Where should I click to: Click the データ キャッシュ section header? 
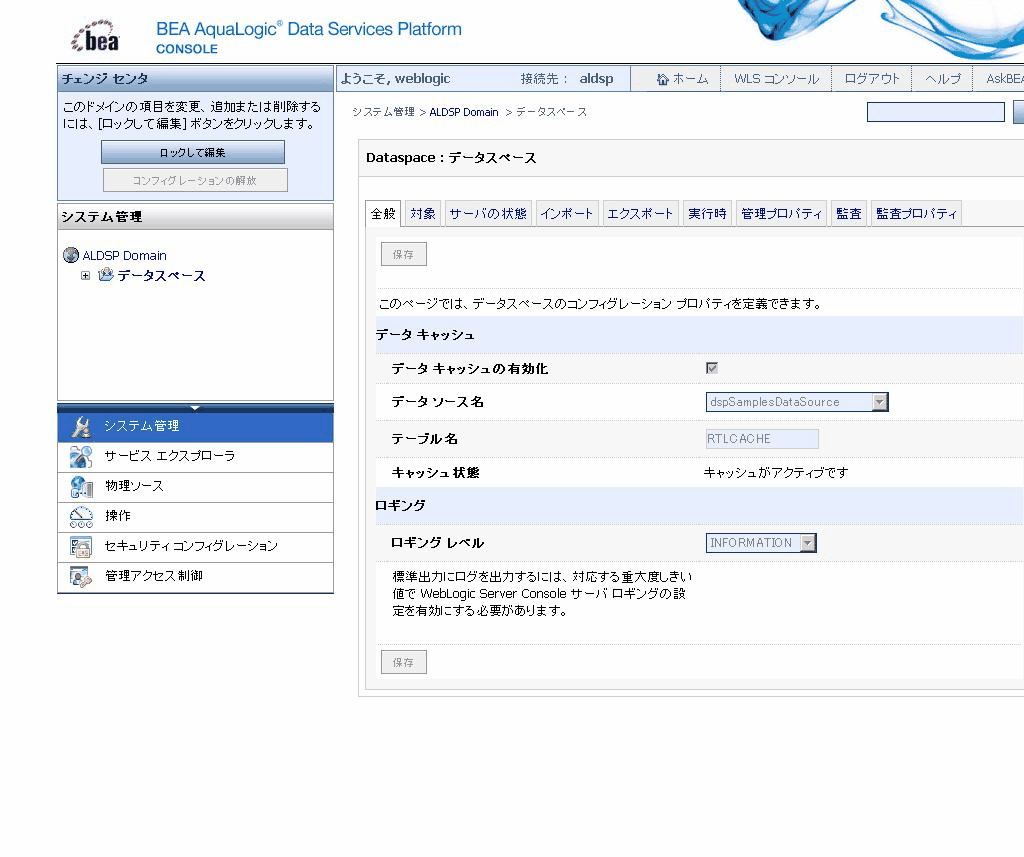[424, 334]
